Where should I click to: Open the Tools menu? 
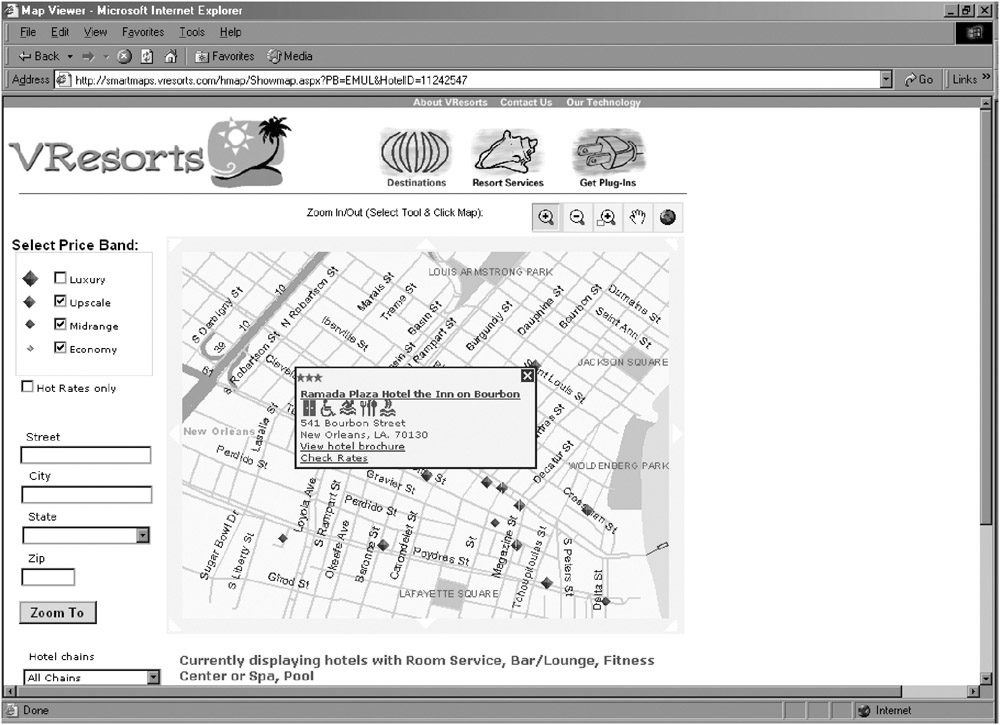(192, 32)
